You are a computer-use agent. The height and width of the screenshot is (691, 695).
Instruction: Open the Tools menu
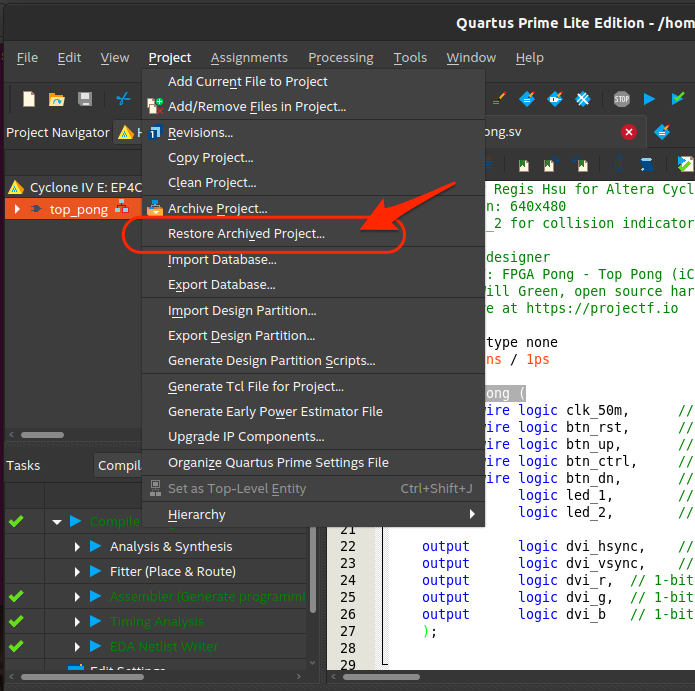click(410, 58)
